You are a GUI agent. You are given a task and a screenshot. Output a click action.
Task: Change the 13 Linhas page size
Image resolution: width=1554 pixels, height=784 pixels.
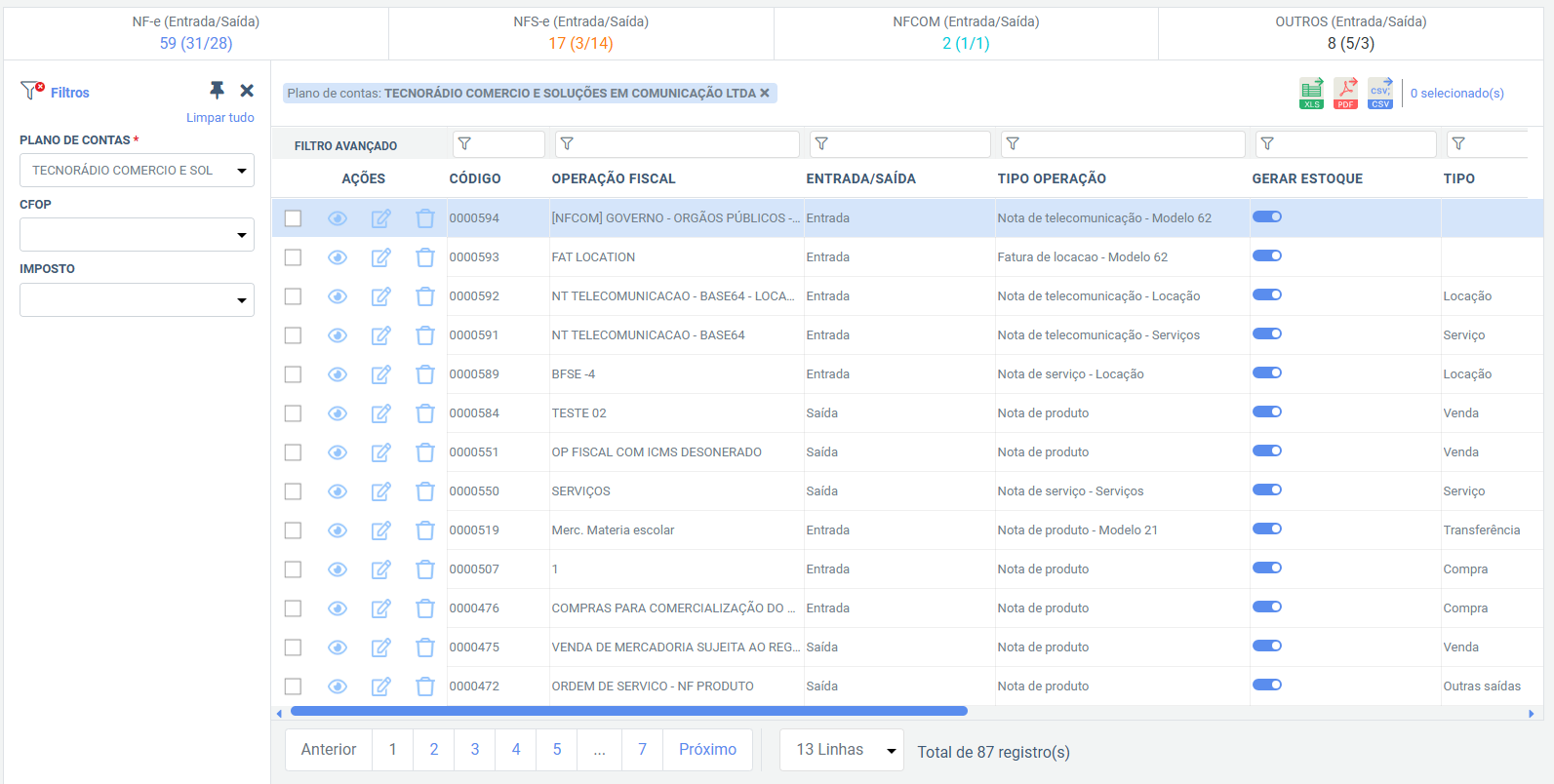(x=842, y=750)
